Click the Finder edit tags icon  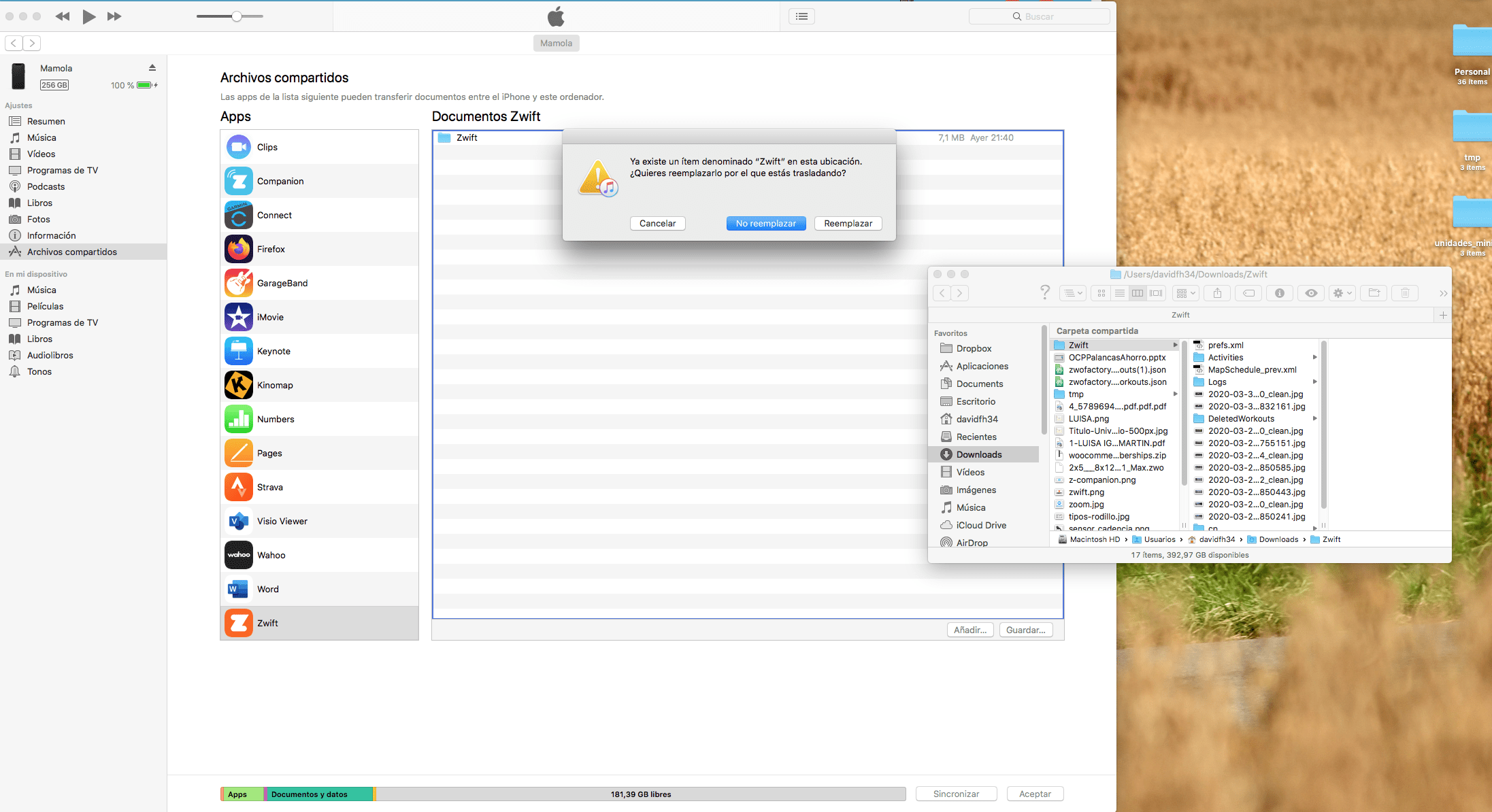click(x=1249, y=293)
